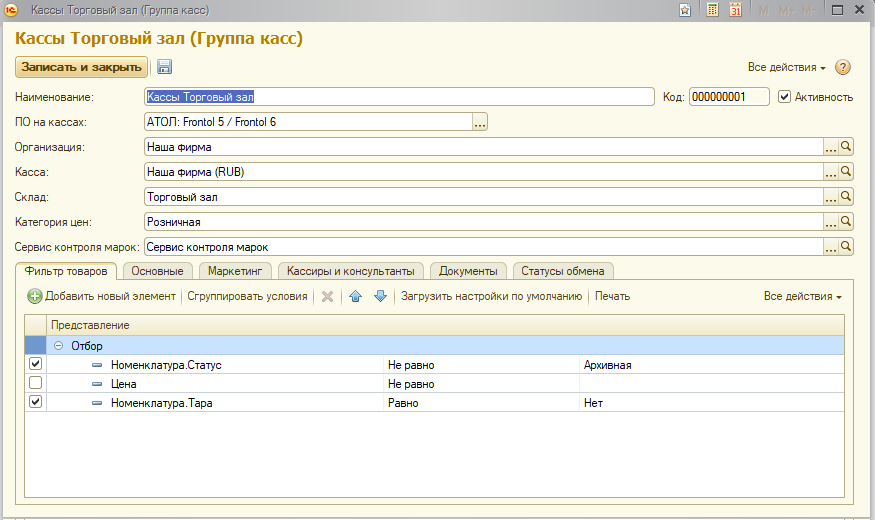
Task: Click into the Код input field
Action: (x=729, y=97)
